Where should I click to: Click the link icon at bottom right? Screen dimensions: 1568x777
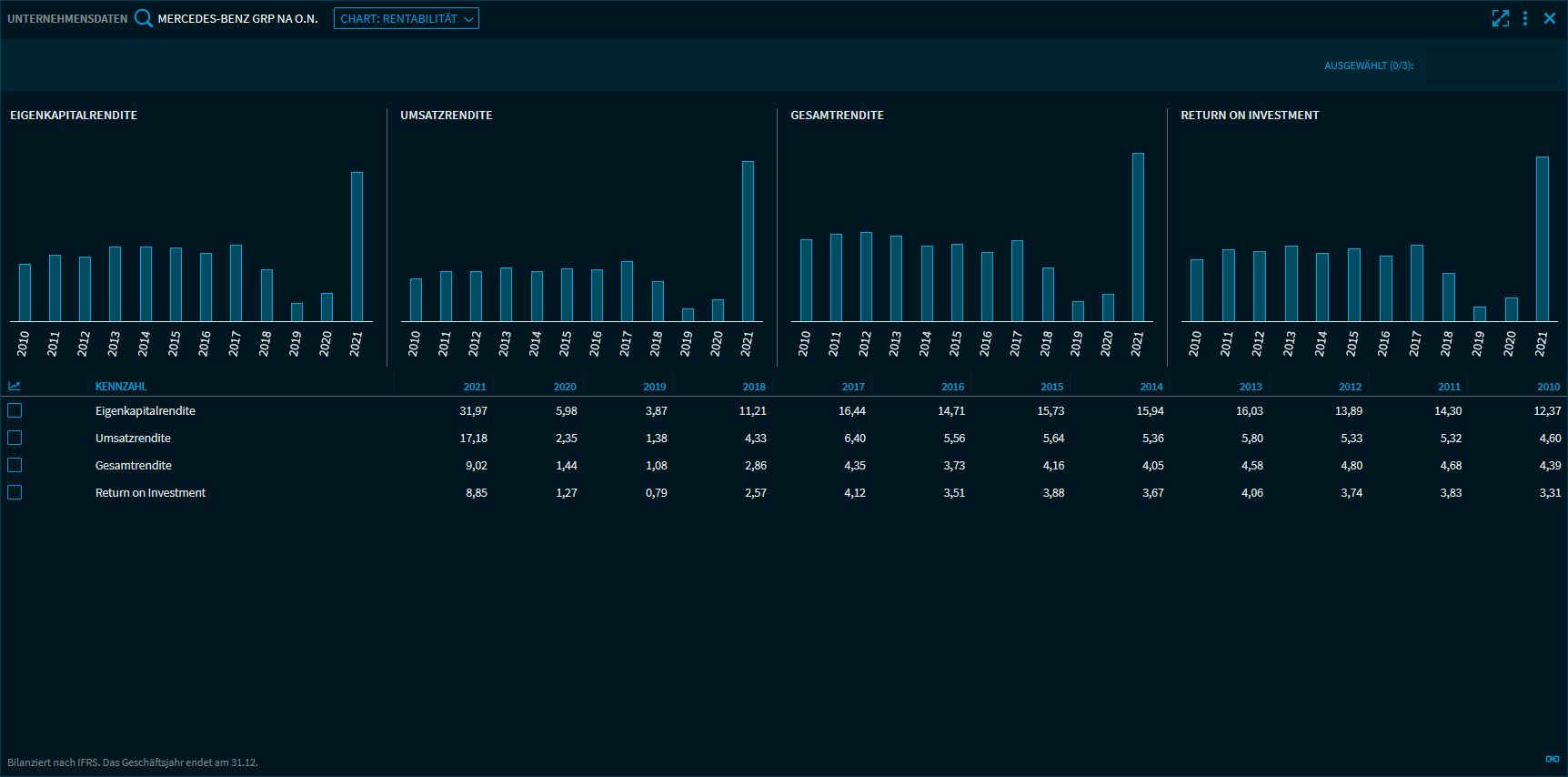point(1553,759)
